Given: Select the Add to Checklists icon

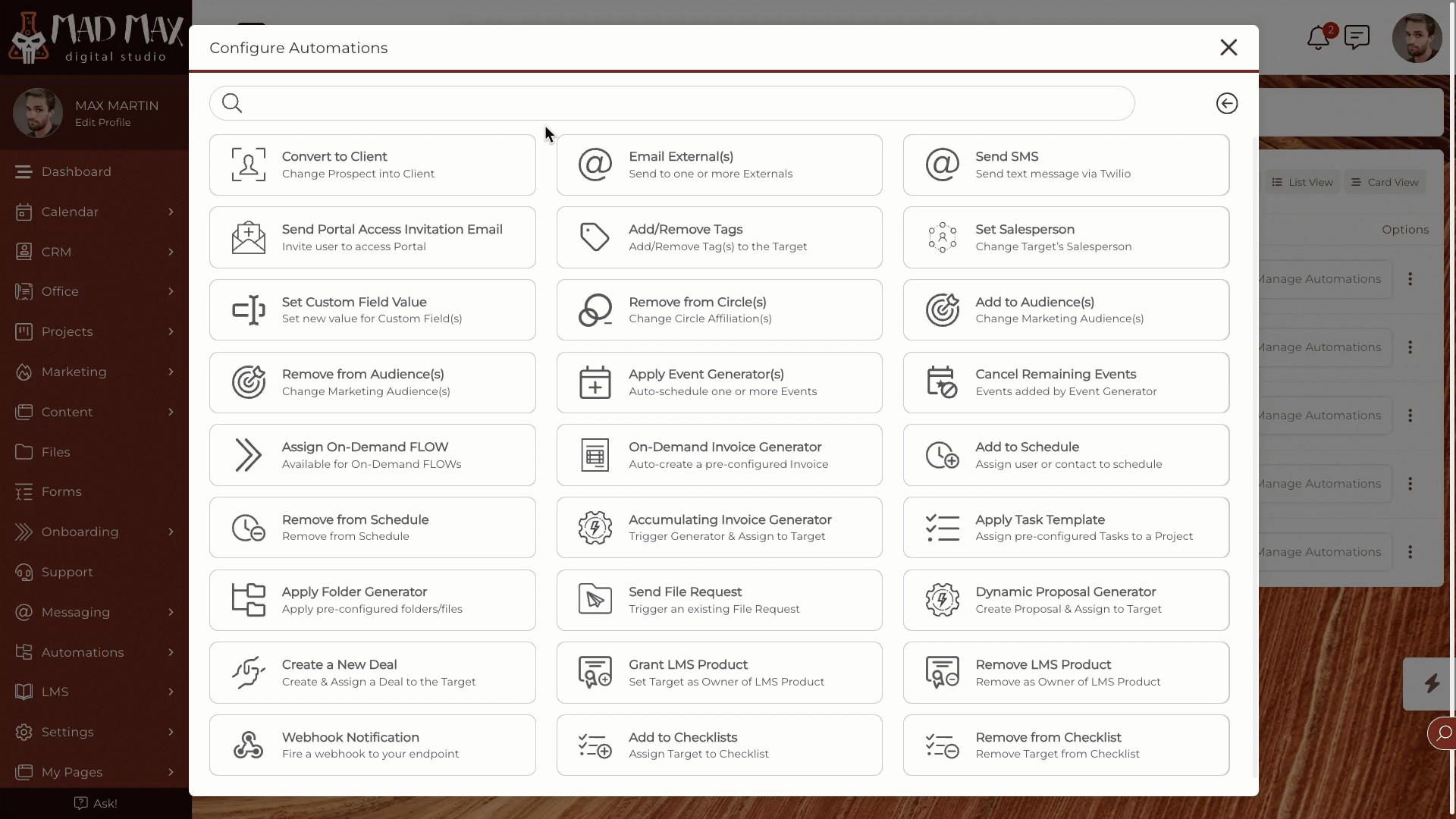Looking at the screenshot, I should [x=594, y=745].
